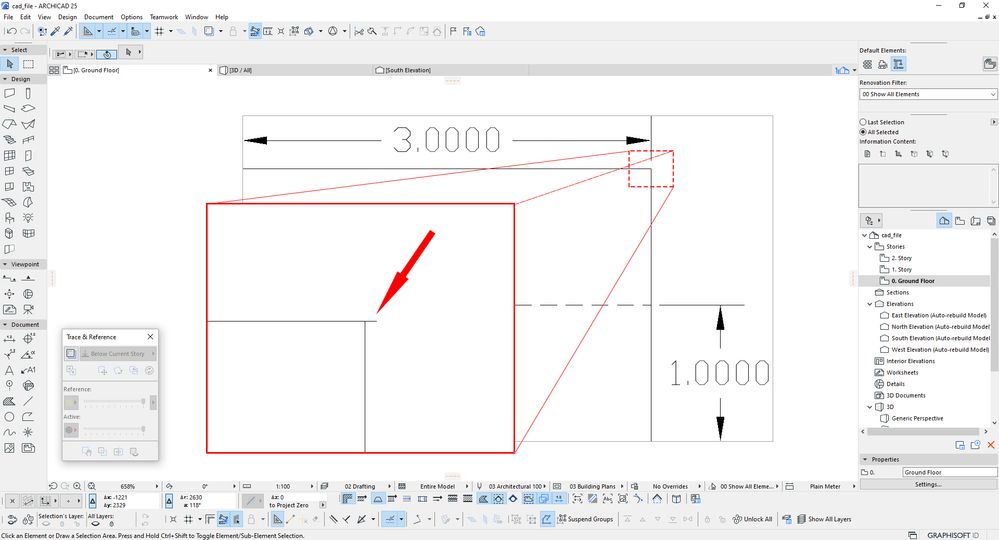Activate the Column tool
Screen dimensions: 999x540
(28, 93)
